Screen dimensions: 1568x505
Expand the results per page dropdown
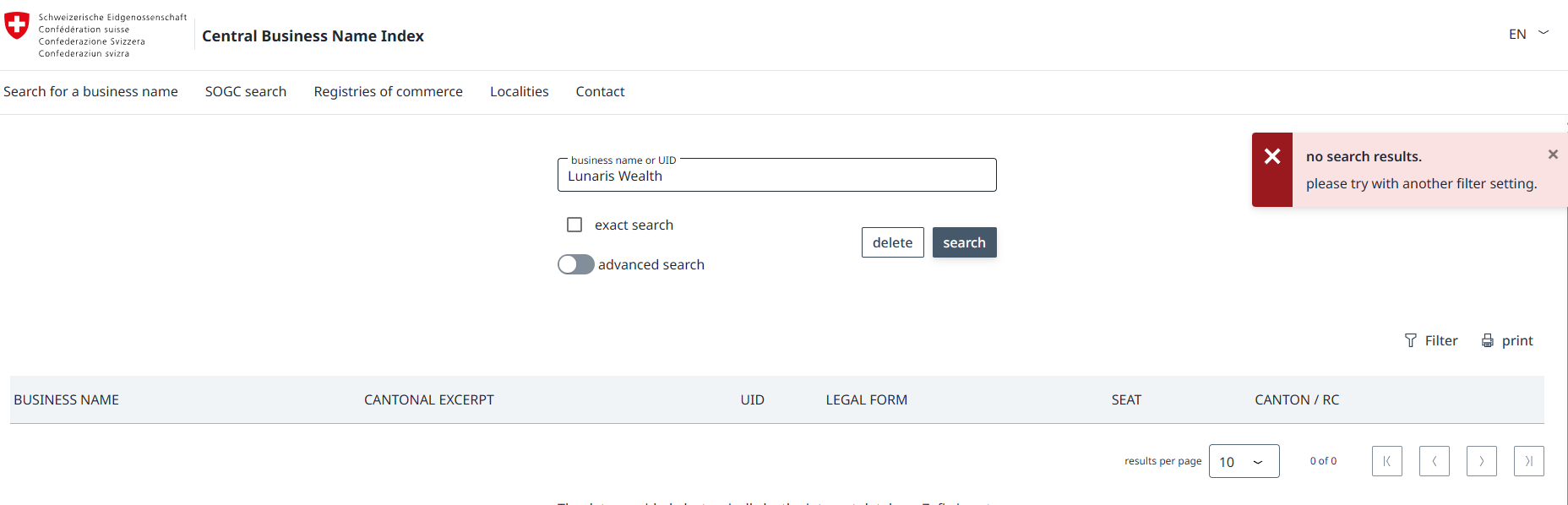[x=1244, y=461]
